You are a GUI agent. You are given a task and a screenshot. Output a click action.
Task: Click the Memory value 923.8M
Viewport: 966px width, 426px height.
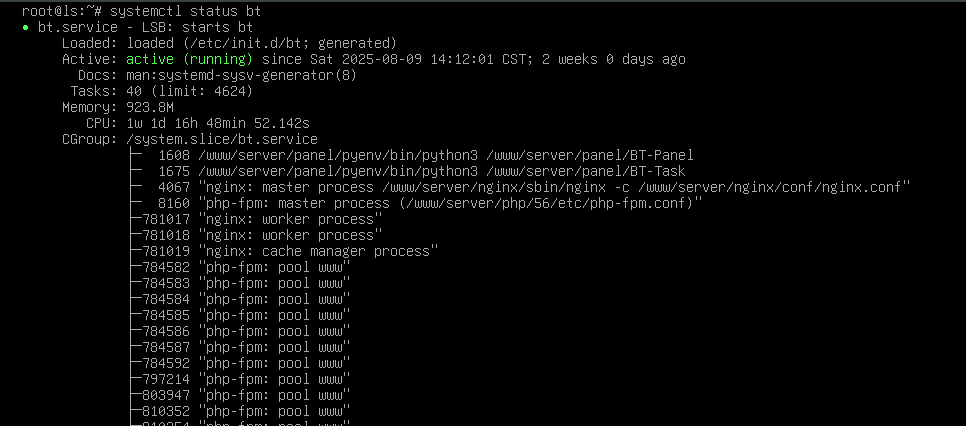click(150, 107)
